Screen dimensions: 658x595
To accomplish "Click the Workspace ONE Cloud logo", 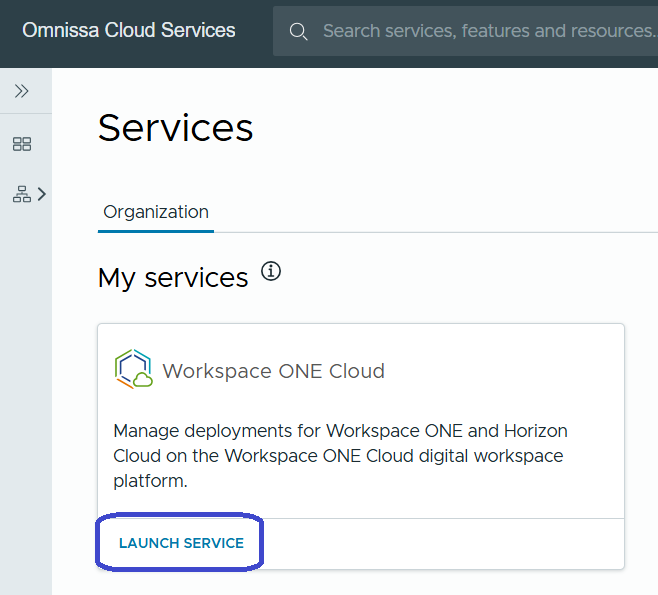I will point(134,369).
